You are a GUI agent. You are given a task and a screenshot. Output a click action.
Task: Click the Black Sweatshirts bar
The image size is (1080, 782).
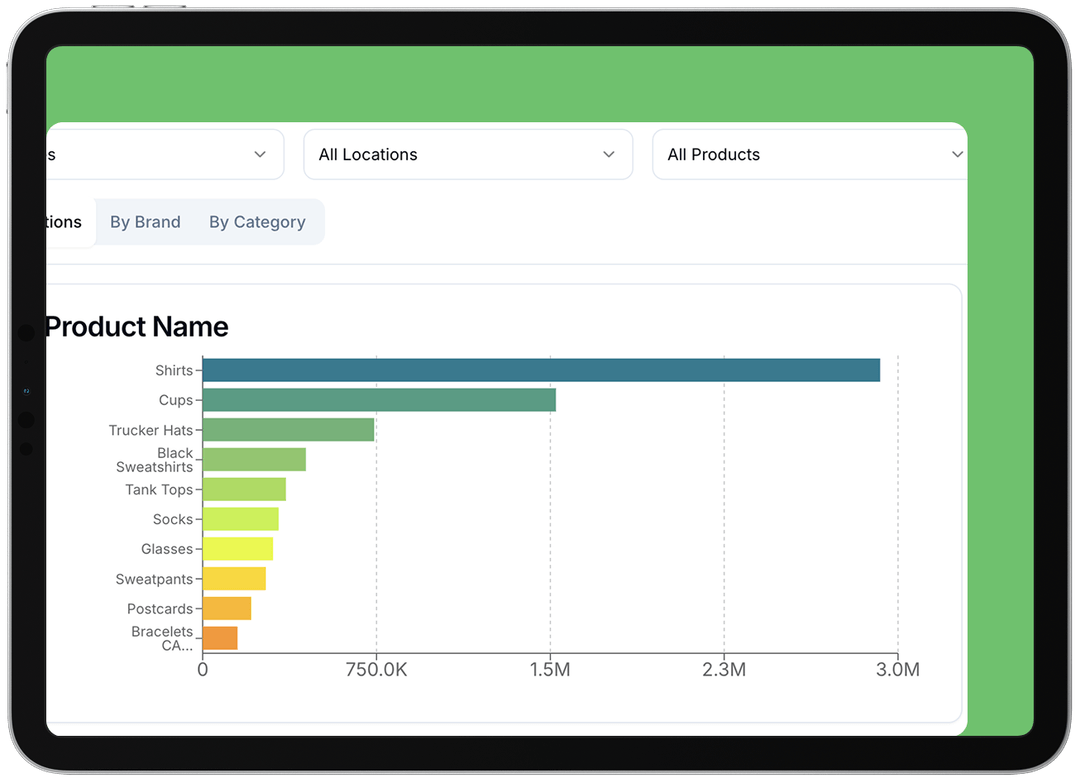pos(255,459)
